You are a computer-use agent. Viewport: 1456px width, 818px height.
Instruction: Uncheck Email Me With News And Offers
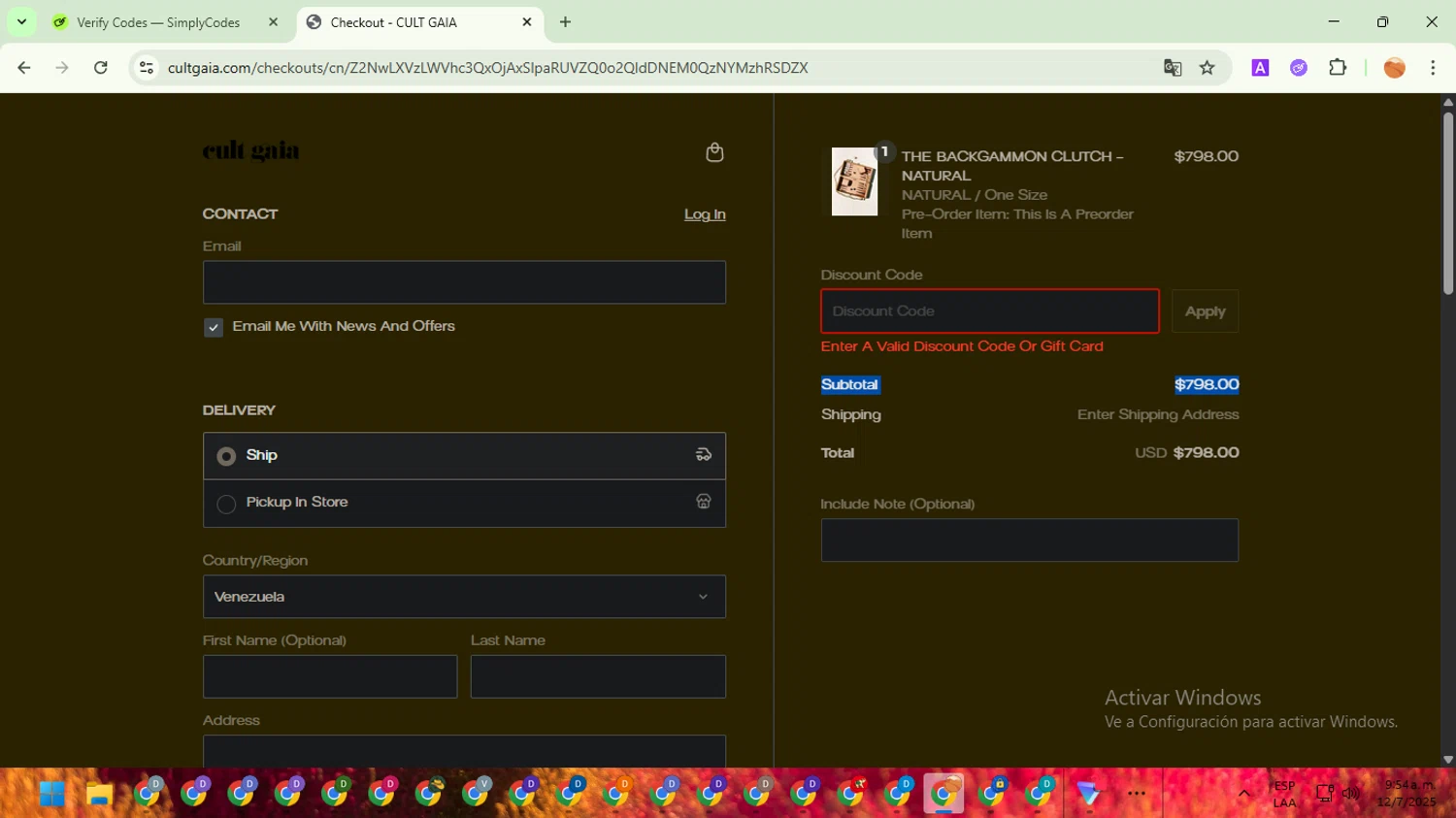tap(214, 327)
